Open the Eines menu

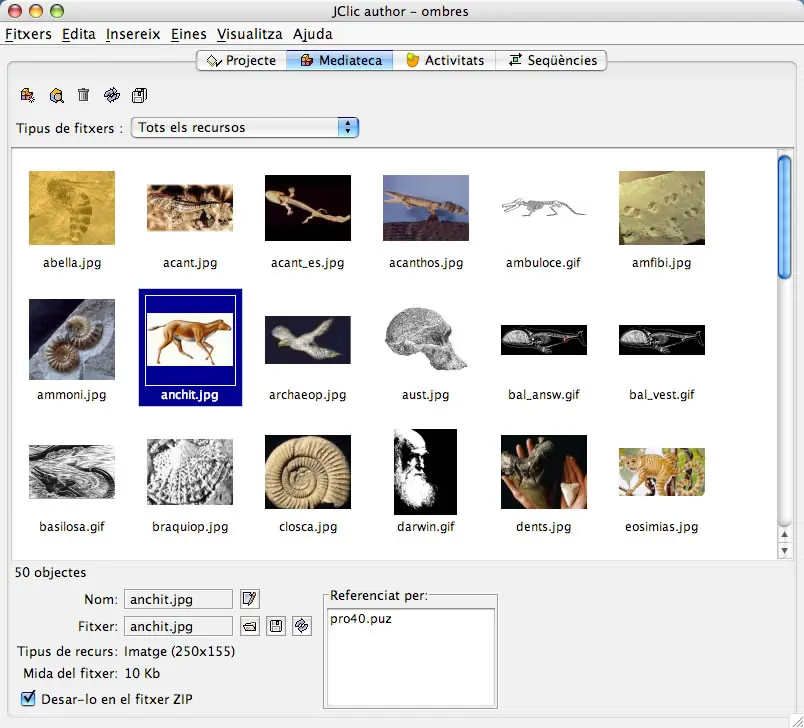188,34
